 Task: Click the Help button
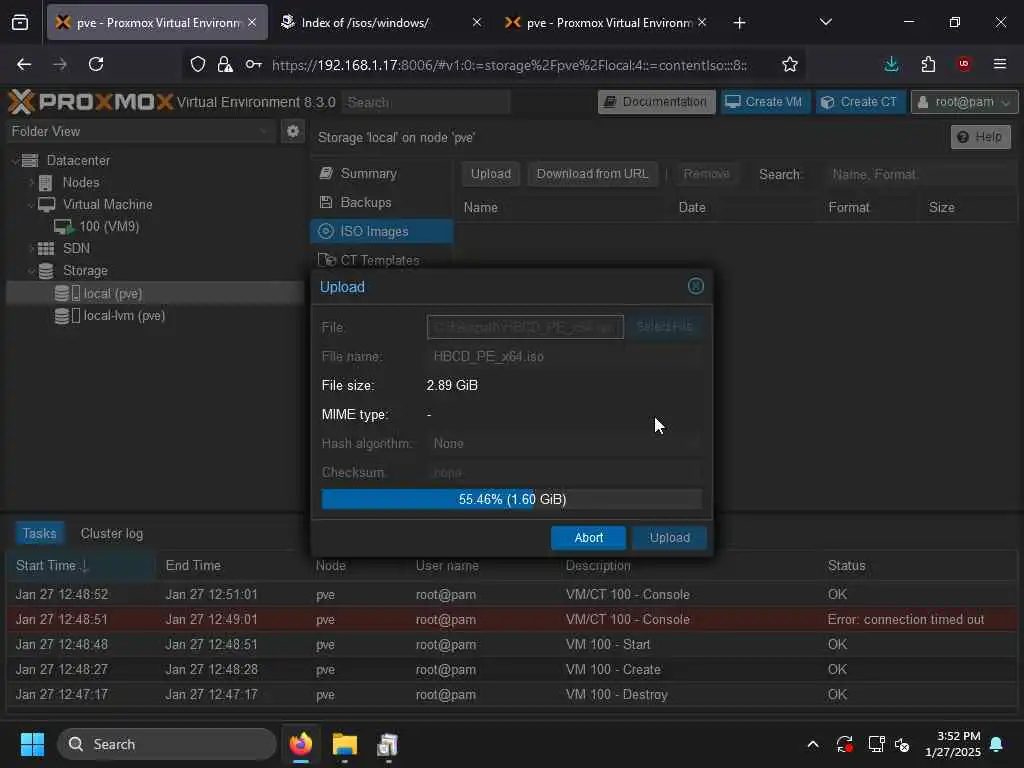click(980, 137)
